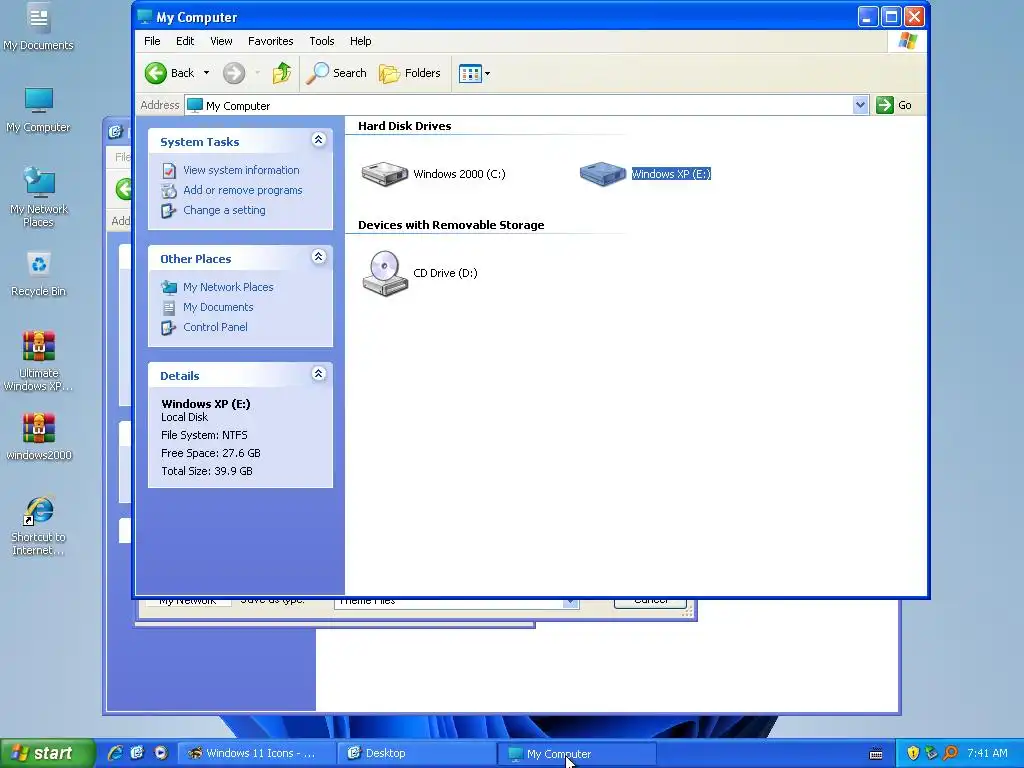Collapse the Other Places panel
This screenshot has width=1024, height=768.
click(x=319, y=257)
